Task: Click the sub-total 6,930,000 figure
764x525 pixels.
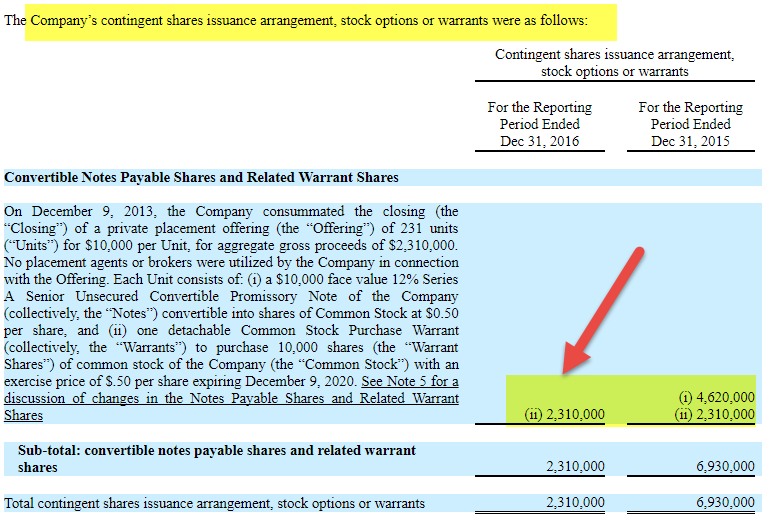Action: [x=726, y=467]
